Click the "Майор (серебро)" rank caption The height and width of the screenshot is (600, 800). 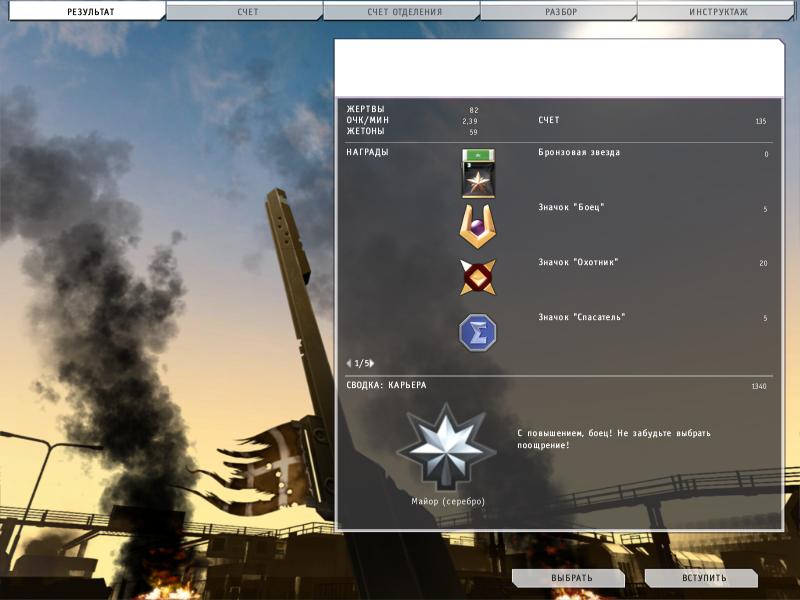(x=448, y=500)
